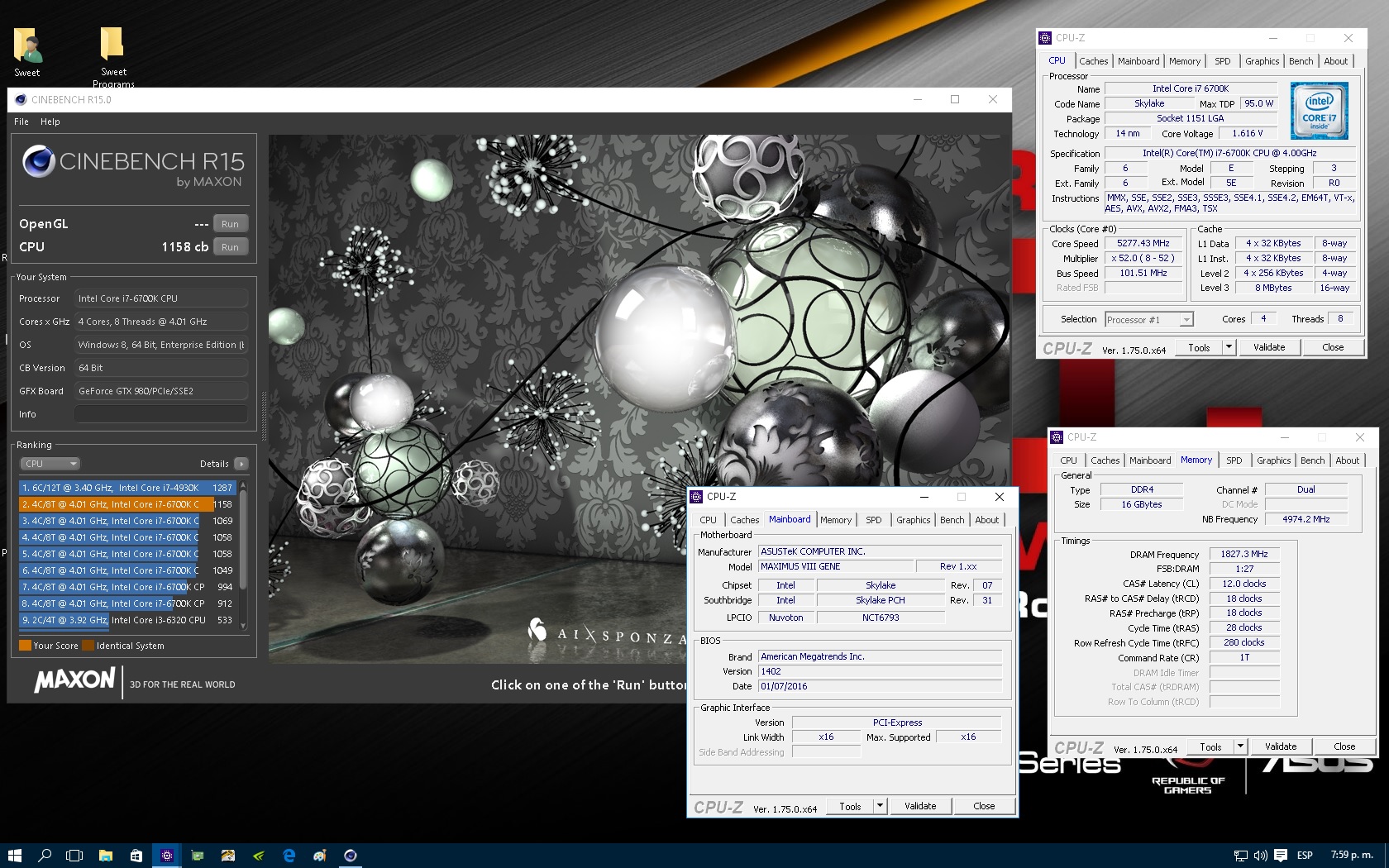Click the Mainboard tab window's CPU-Z title icon
Viewport: 1389px width, 868px height.
pyautogui.click(x=697, y=497)
